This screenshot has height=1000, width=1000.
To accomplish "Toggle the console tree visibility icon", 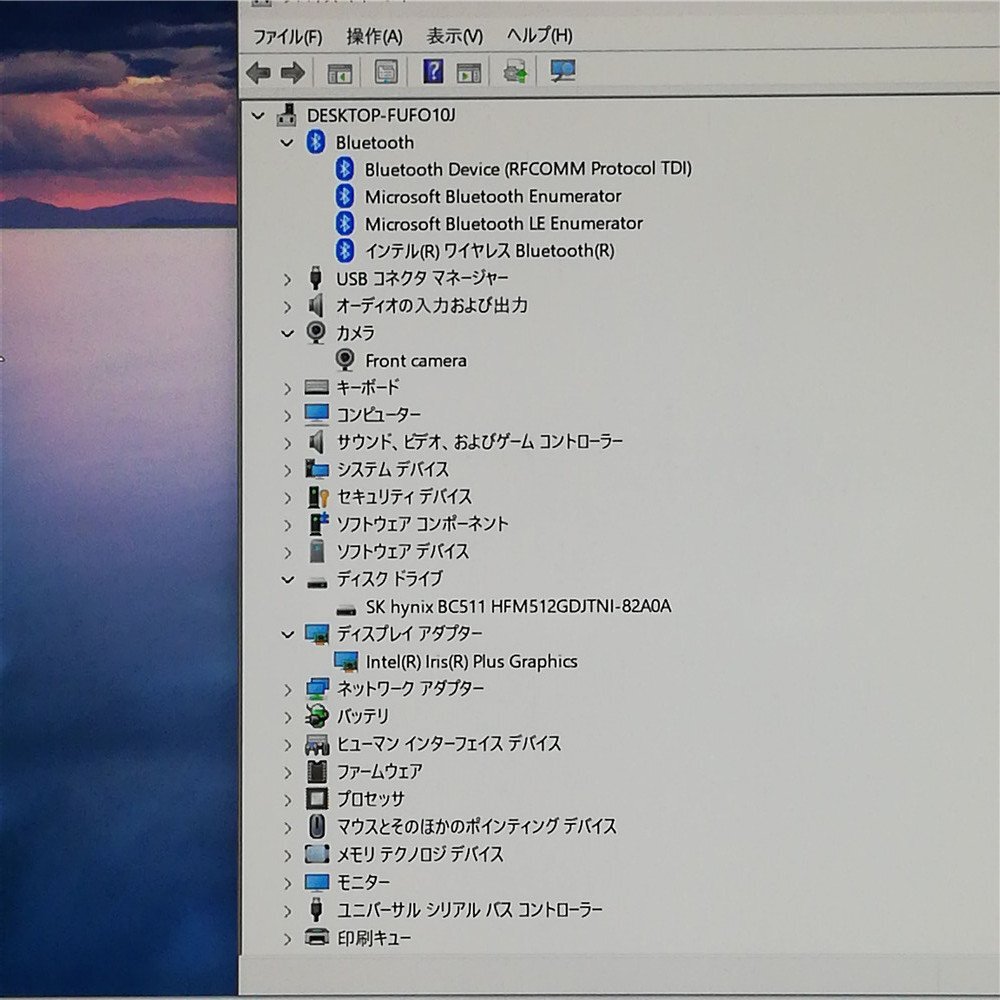I will pos(340,72).
